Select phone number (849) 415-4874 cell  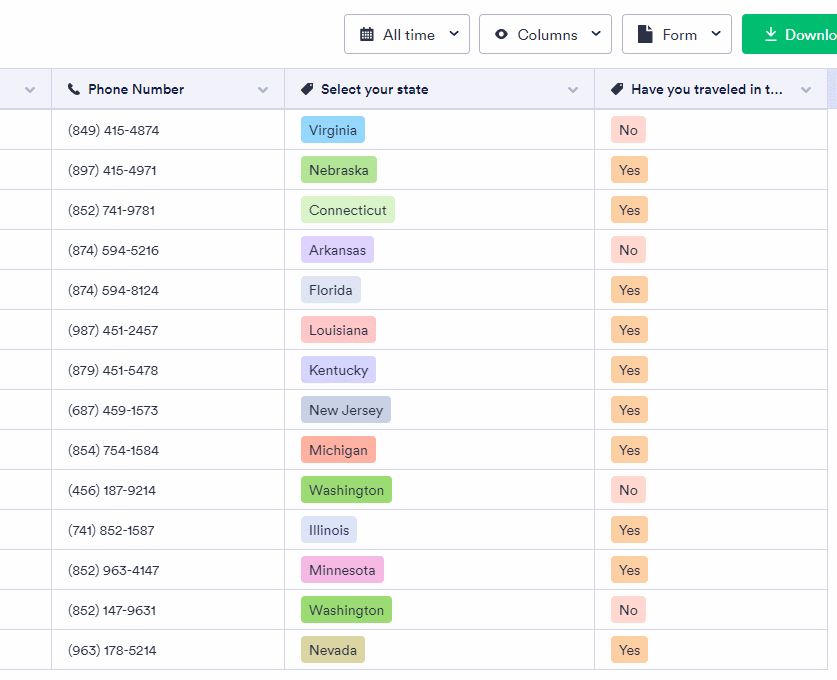click(113, 130)
